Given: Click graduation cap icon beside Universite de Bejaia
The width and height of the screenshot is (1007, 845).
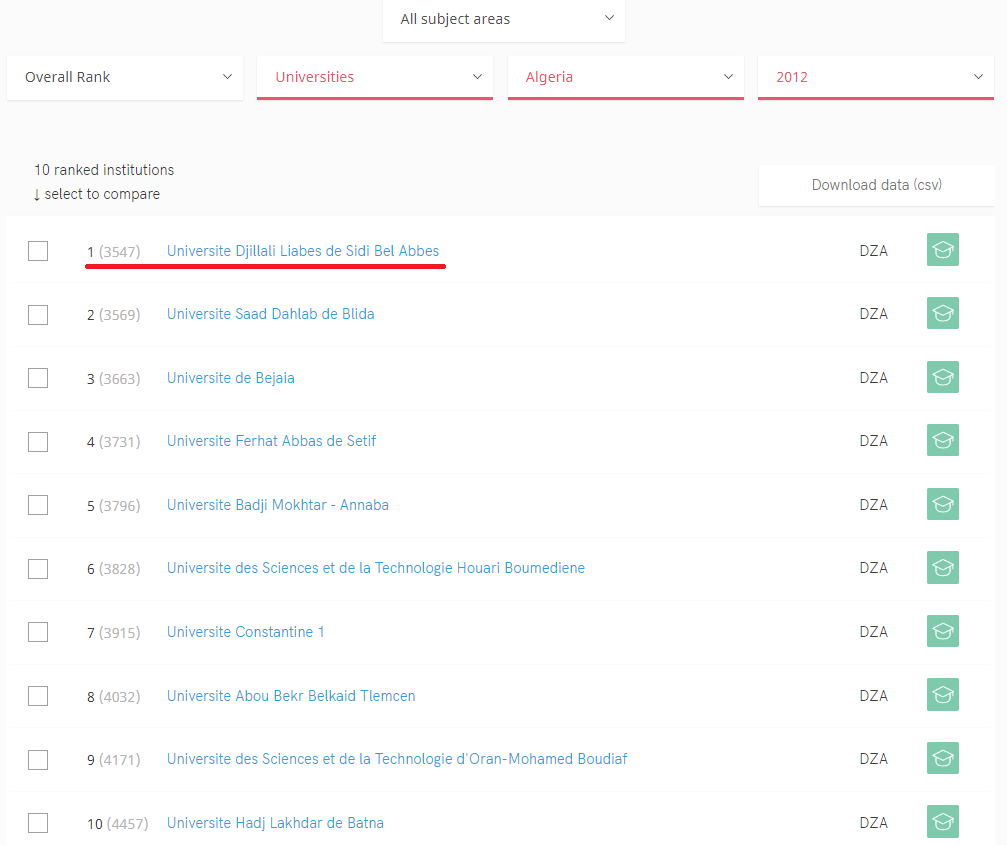Looking at the screenshot, I should [942, 377].
